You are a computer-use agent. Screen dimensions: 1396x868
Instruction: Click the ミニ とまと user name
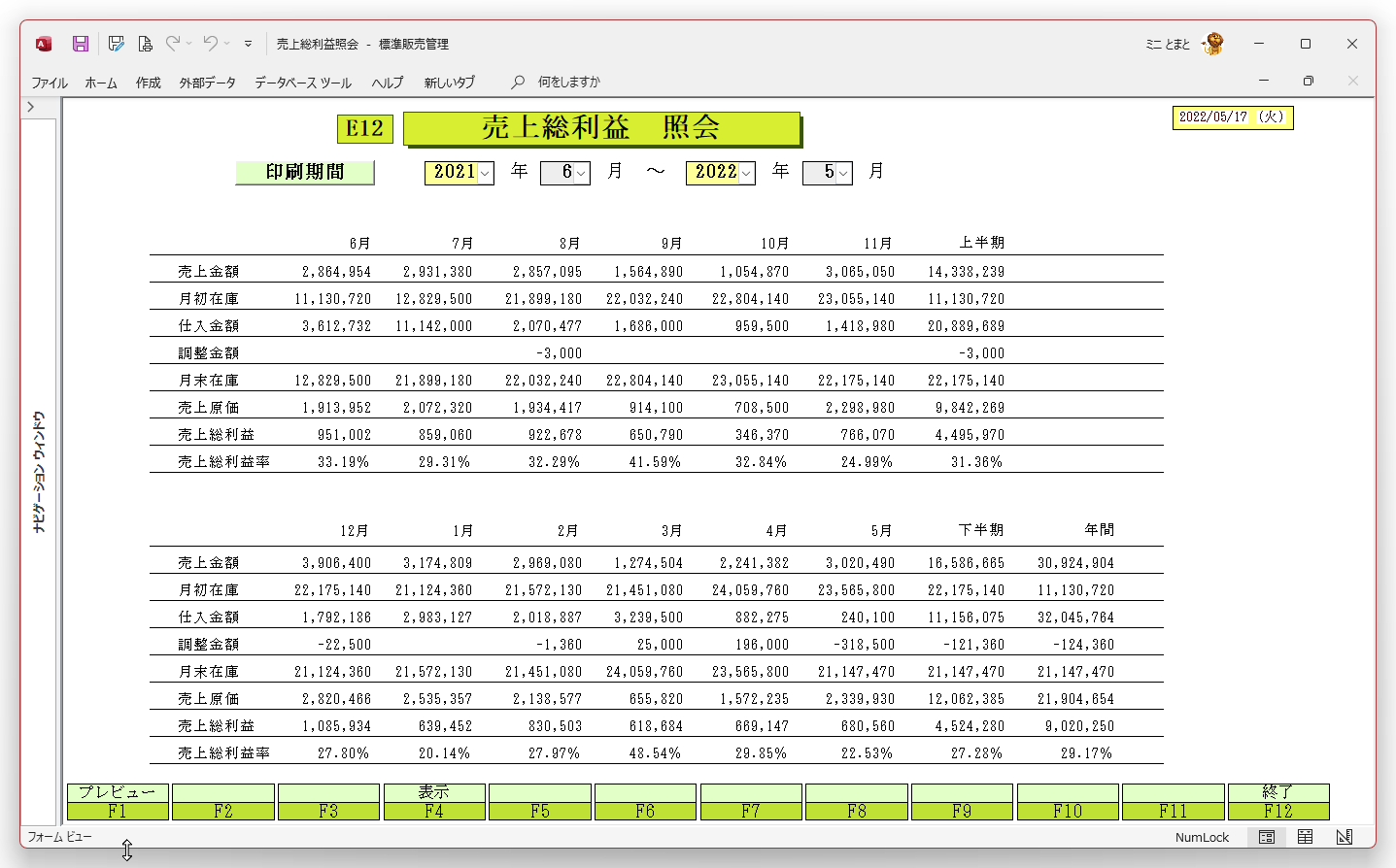coord(1168,44)
